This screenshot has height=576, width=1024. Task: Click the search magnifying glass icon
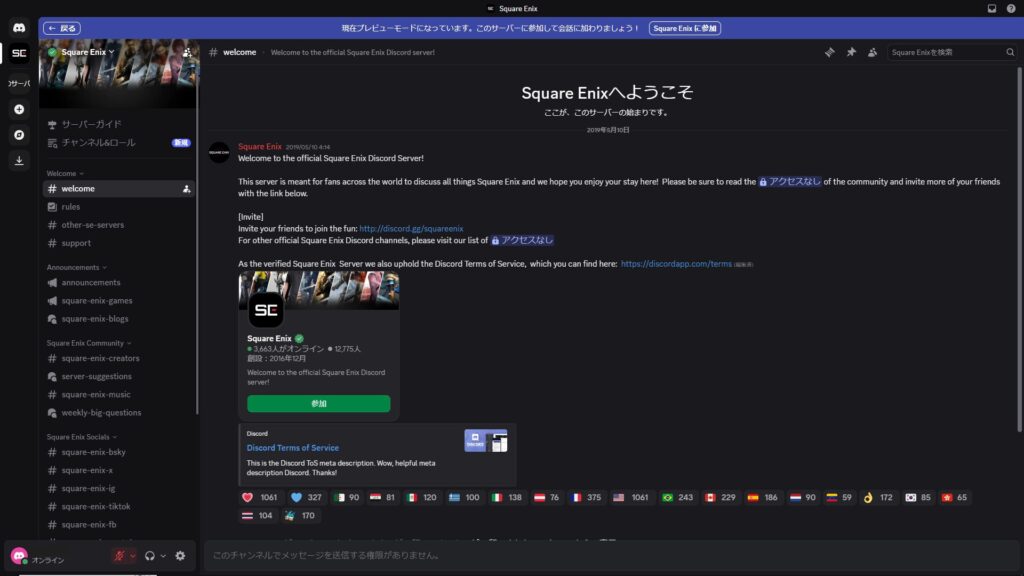1010,51
